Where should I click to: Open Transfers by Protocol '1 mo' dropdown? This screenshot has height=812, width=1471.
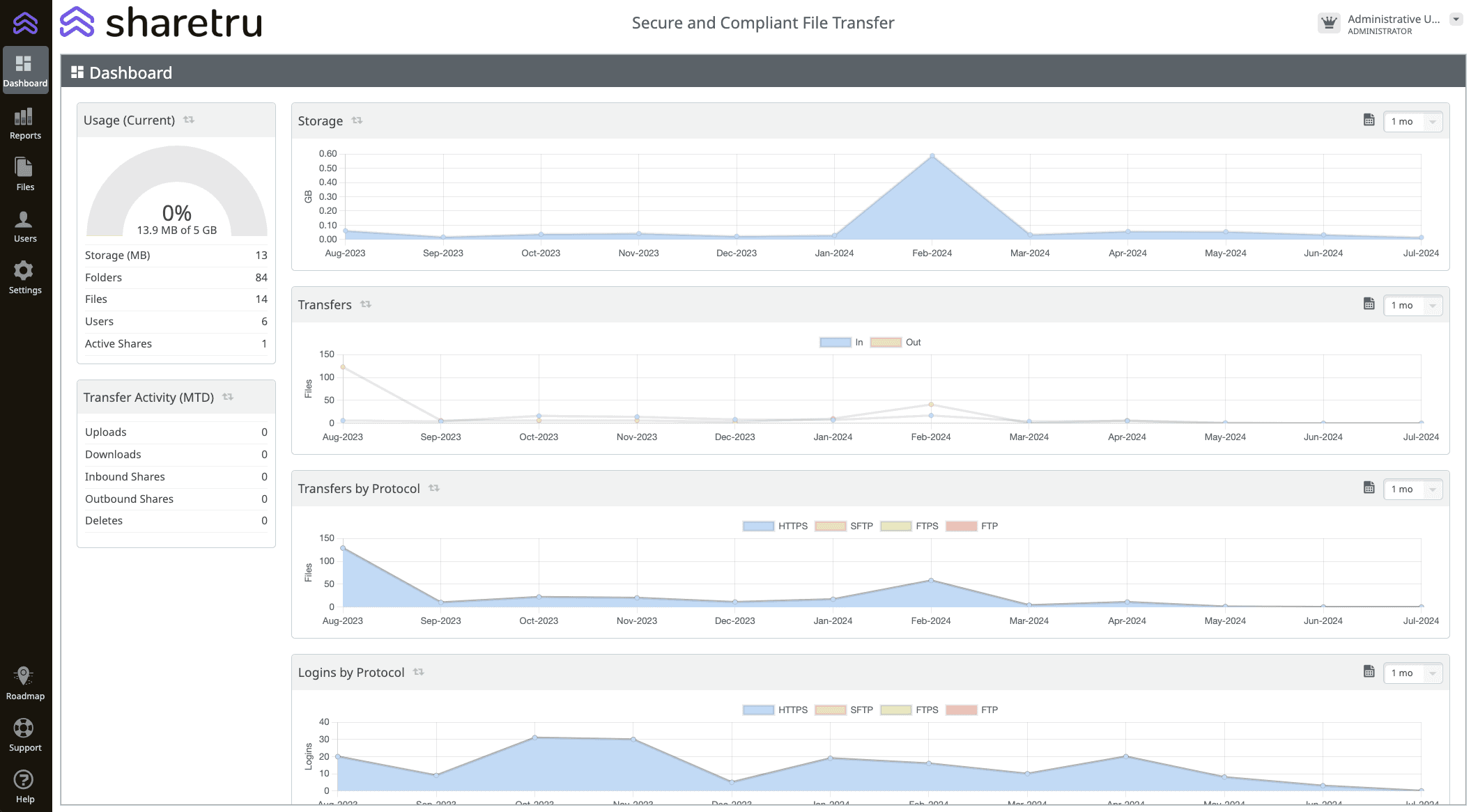coord(1412,489)
